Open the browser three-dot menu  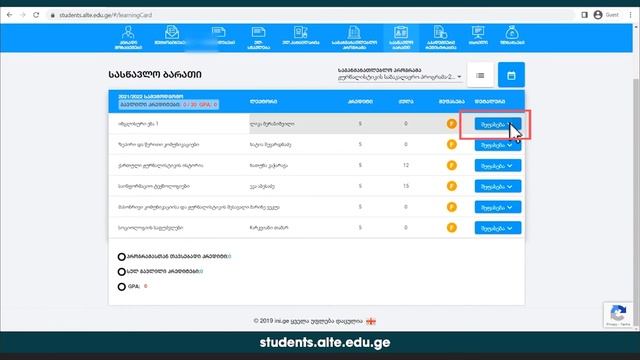tap(631, 15)
